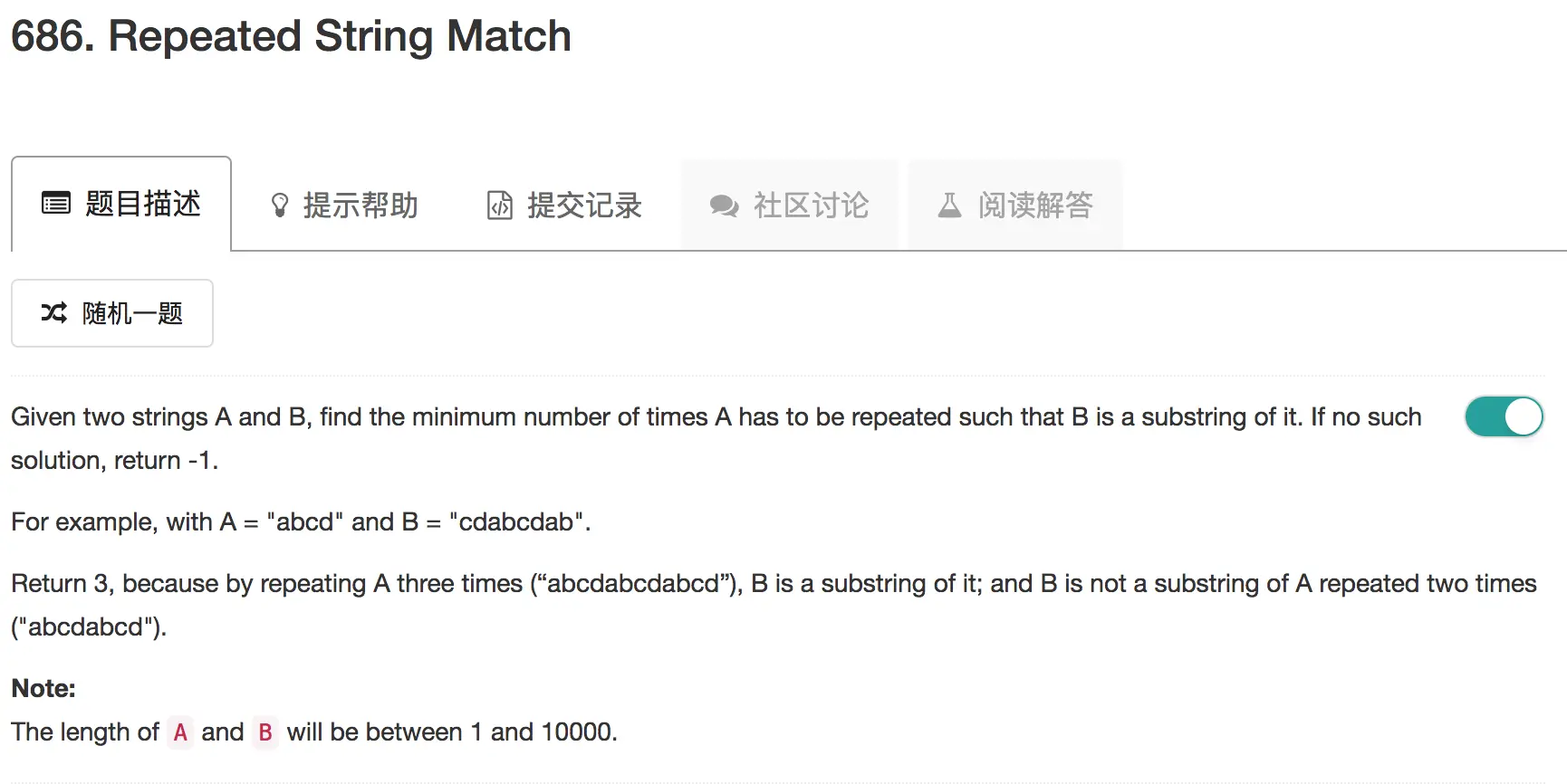Open the 提示帮助 tab
This screenshot has width=1567, height=784.
pos(361,206)
